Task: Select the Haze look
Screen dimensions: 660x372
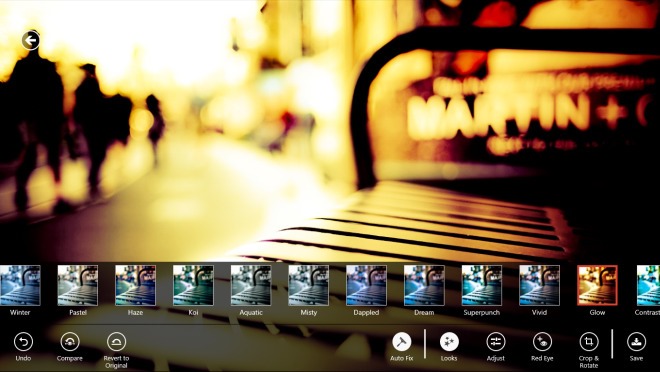Action: (136, 285)
